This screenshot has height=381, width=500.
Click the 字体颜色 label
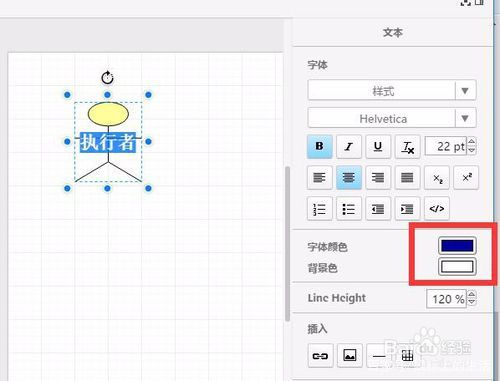327,247
